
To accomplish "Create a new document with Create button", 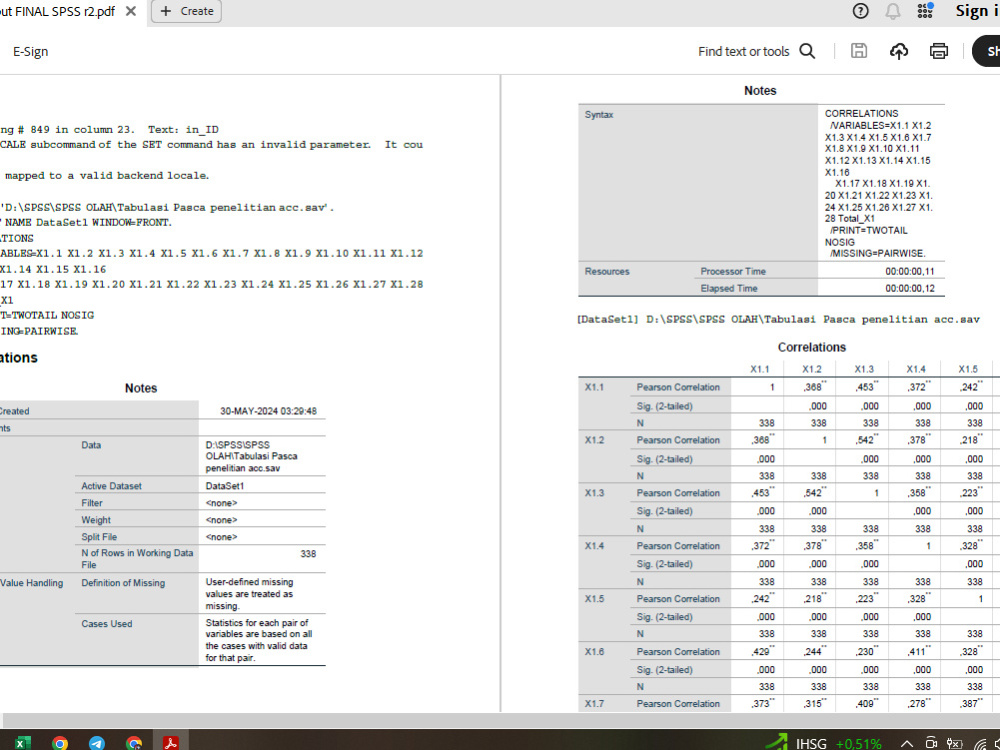I will point(186,11).
